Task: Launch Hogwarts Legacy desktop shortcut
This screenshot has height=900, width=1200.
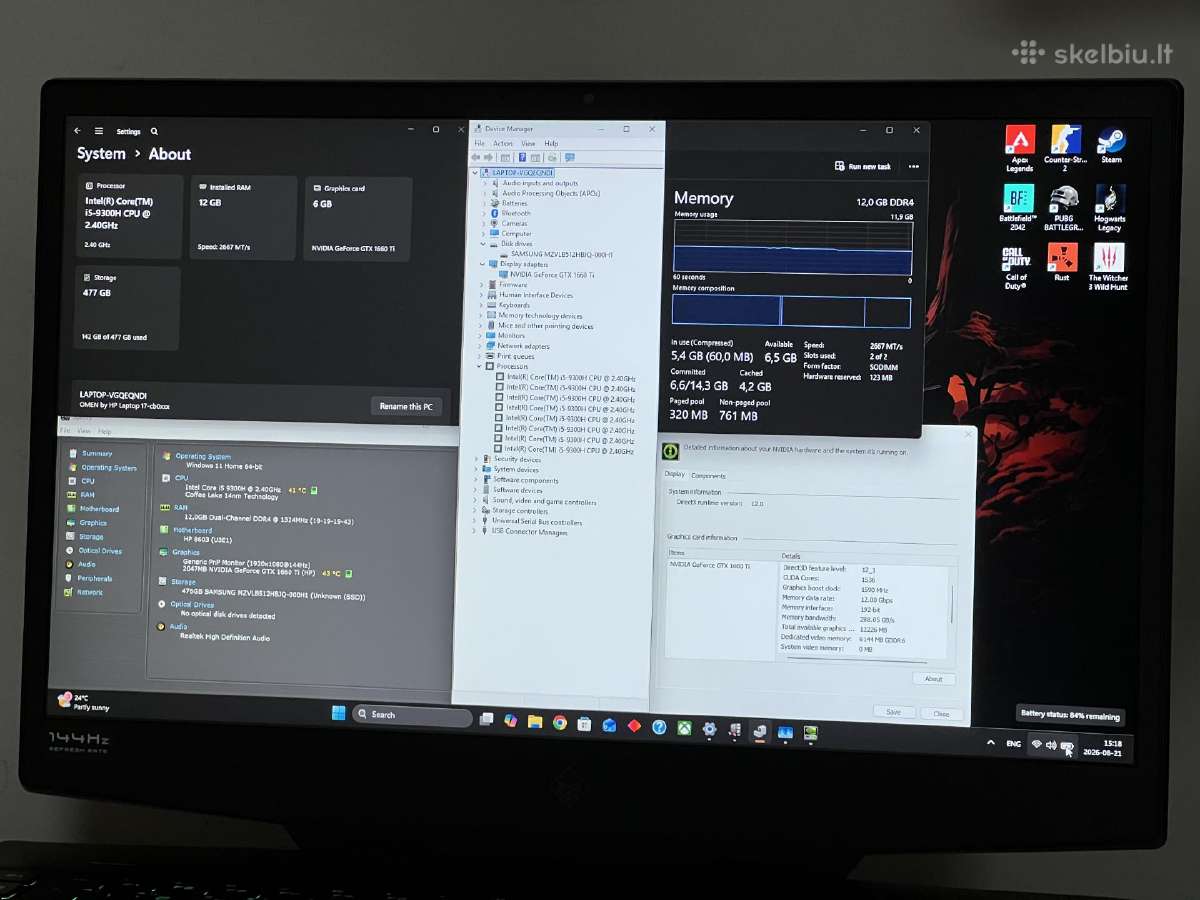Action: (x=1109, y=207)
